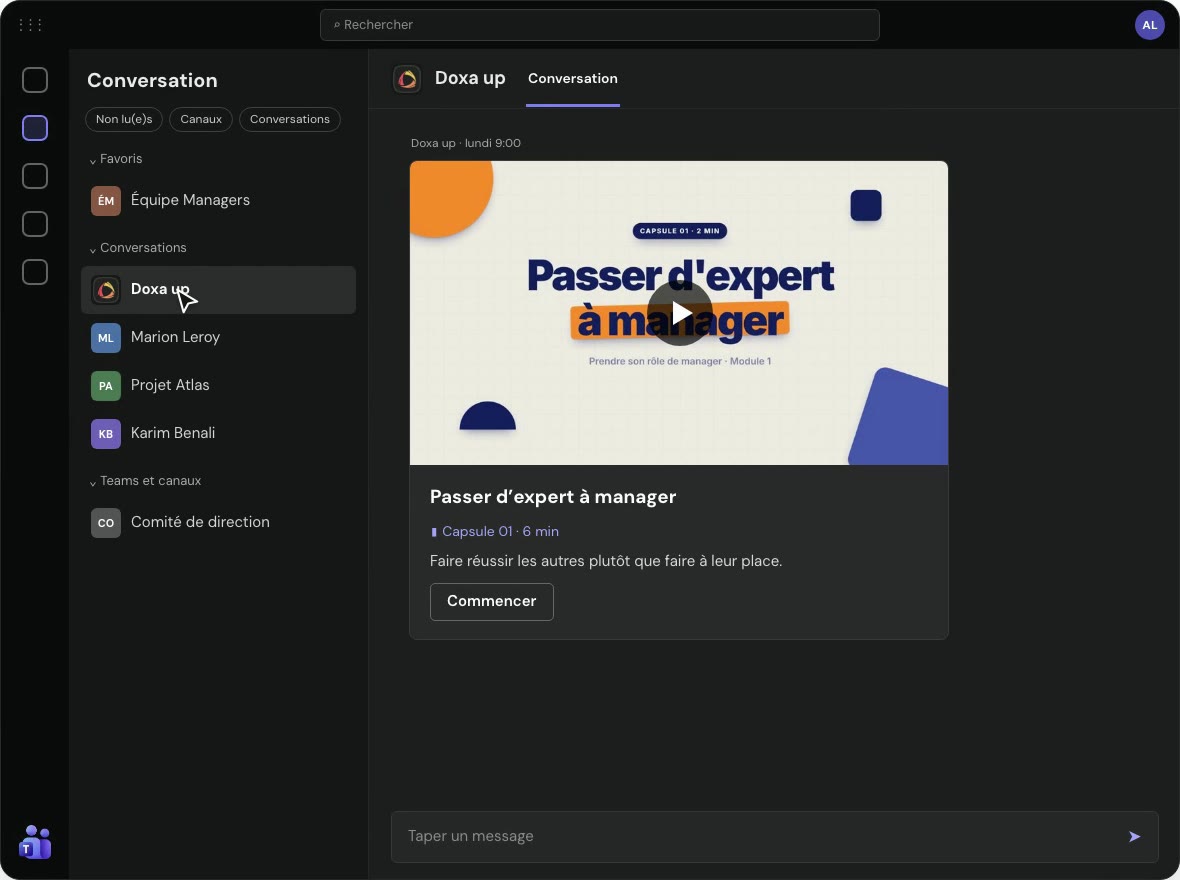
Task: Click the KB avatar of Karim Benali
Action: (106, 434)
